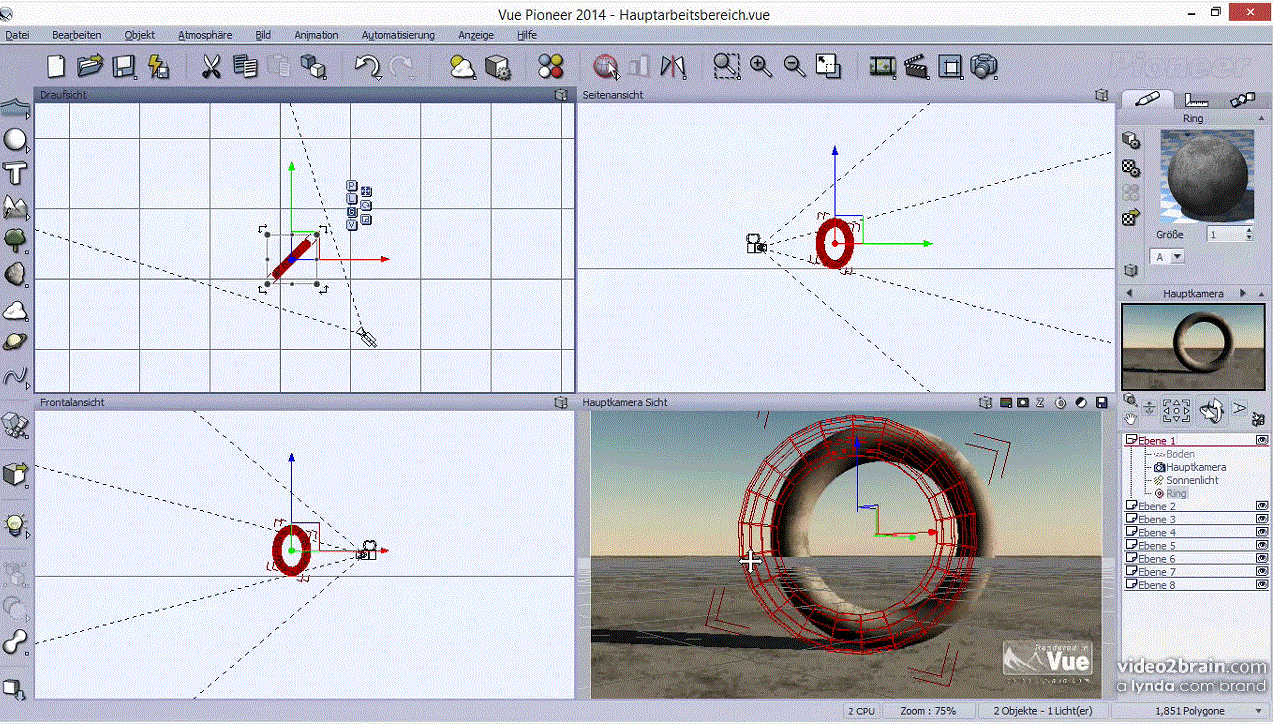Maximize the Frontalansicht viewport
This screenshot has height=724, width=1274.
(x=561, y=402)
